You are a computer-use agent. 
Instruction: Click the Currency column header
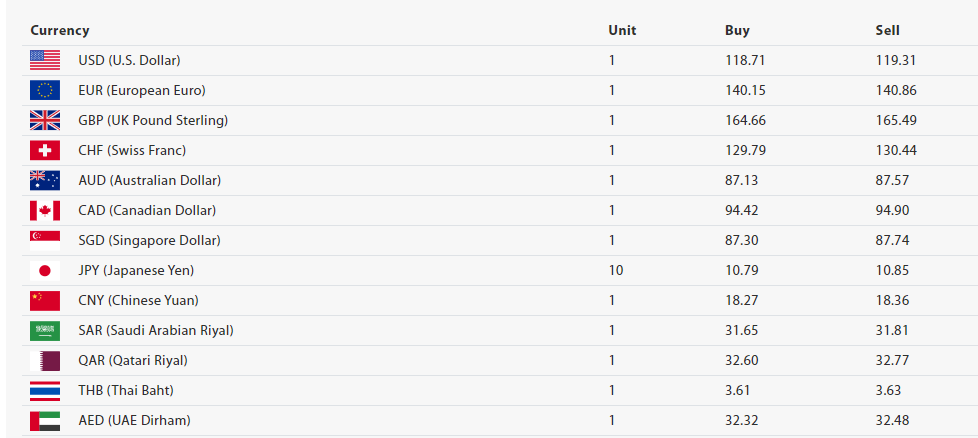(x=59, y=30)
